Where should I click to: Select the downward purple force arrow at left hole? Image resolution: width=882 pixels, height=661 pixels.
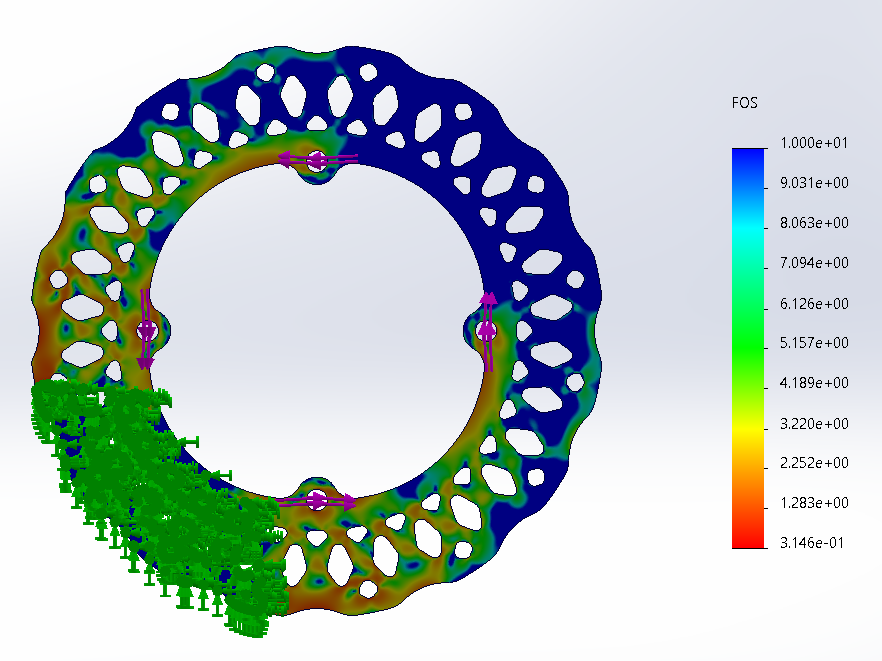click(146, 330)
